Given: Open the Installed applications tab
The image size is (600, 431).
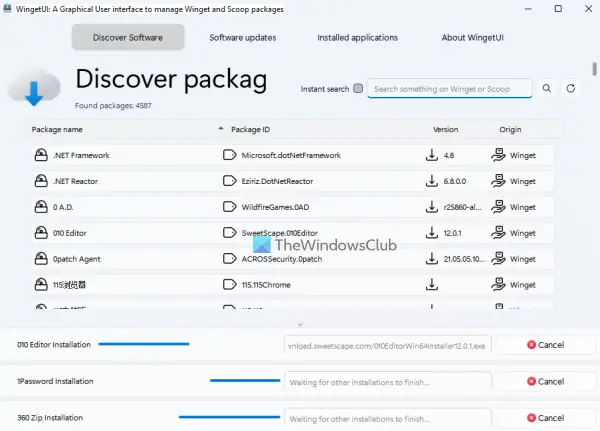Looking at the screenshot, I should pyautogui.click(x=357, y=38).
